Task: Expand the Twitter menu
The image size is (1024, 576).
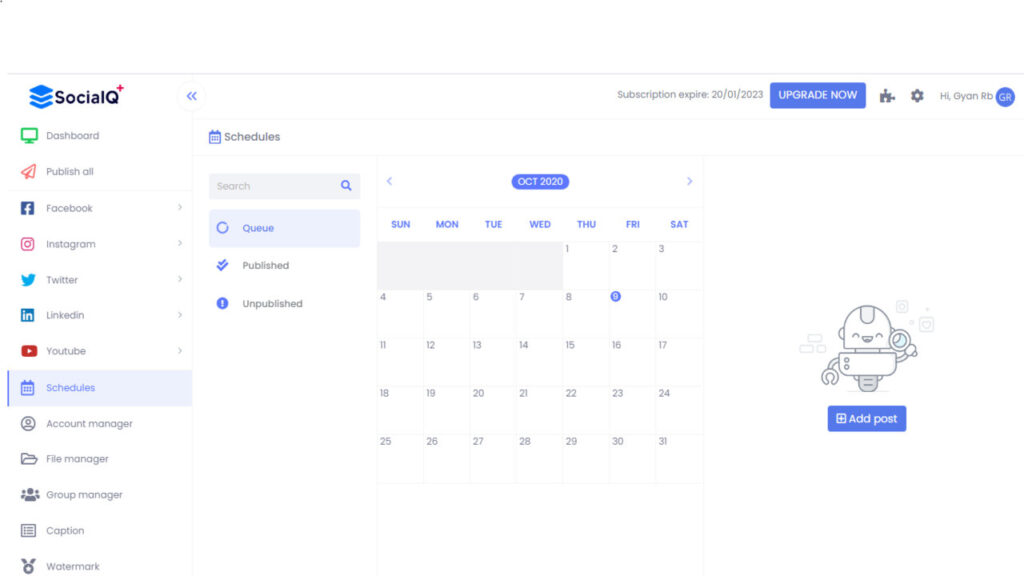Action: pyautogui.click(x=61, y=279)
